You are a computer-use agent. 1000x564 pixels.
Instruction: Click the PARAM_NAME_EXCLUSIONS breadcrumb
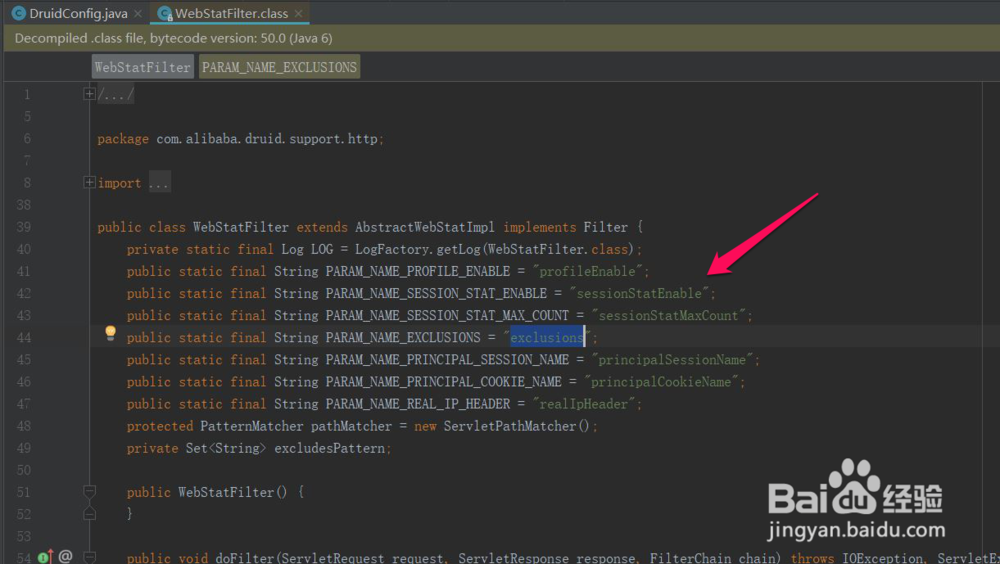click(x=279, y=67)
